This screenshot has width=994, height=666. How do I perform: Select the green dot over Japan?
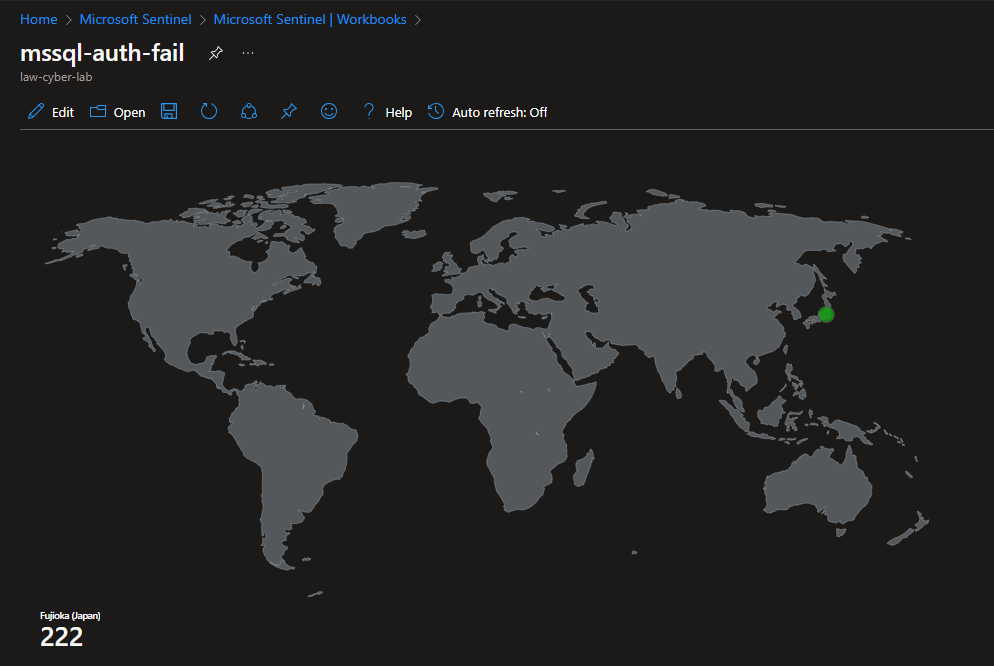[x=825, y=315]
